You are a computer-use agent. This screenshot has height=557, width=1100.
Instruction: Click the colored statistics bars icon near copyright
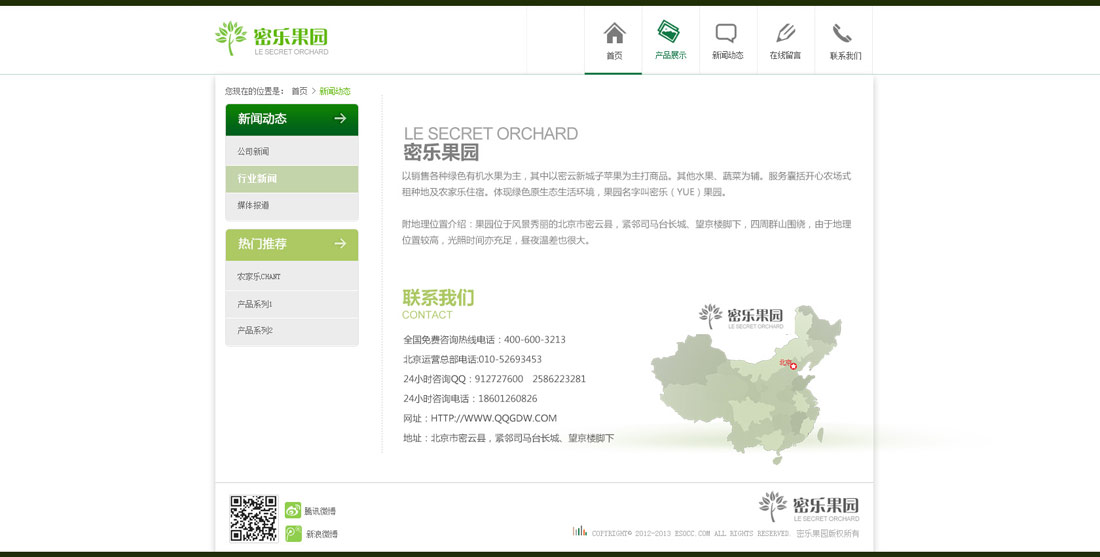pyautogui.click(x=579, y=531)
